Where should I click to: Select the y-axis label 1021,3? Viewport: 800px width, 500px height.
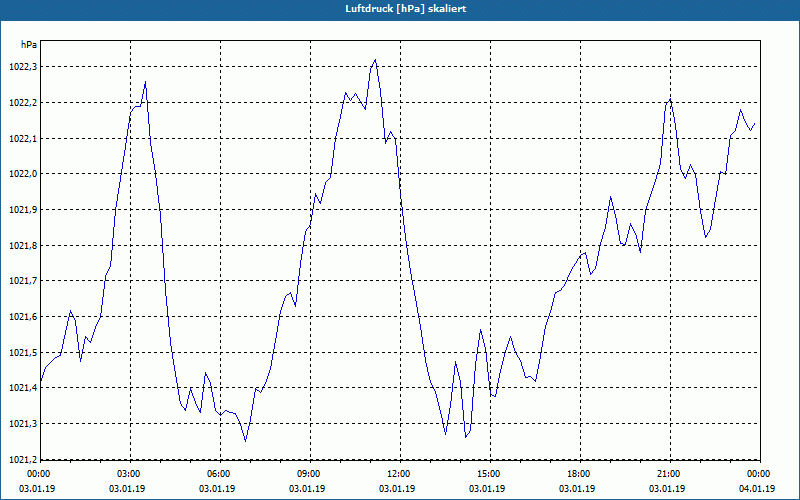tap(23, 424)
